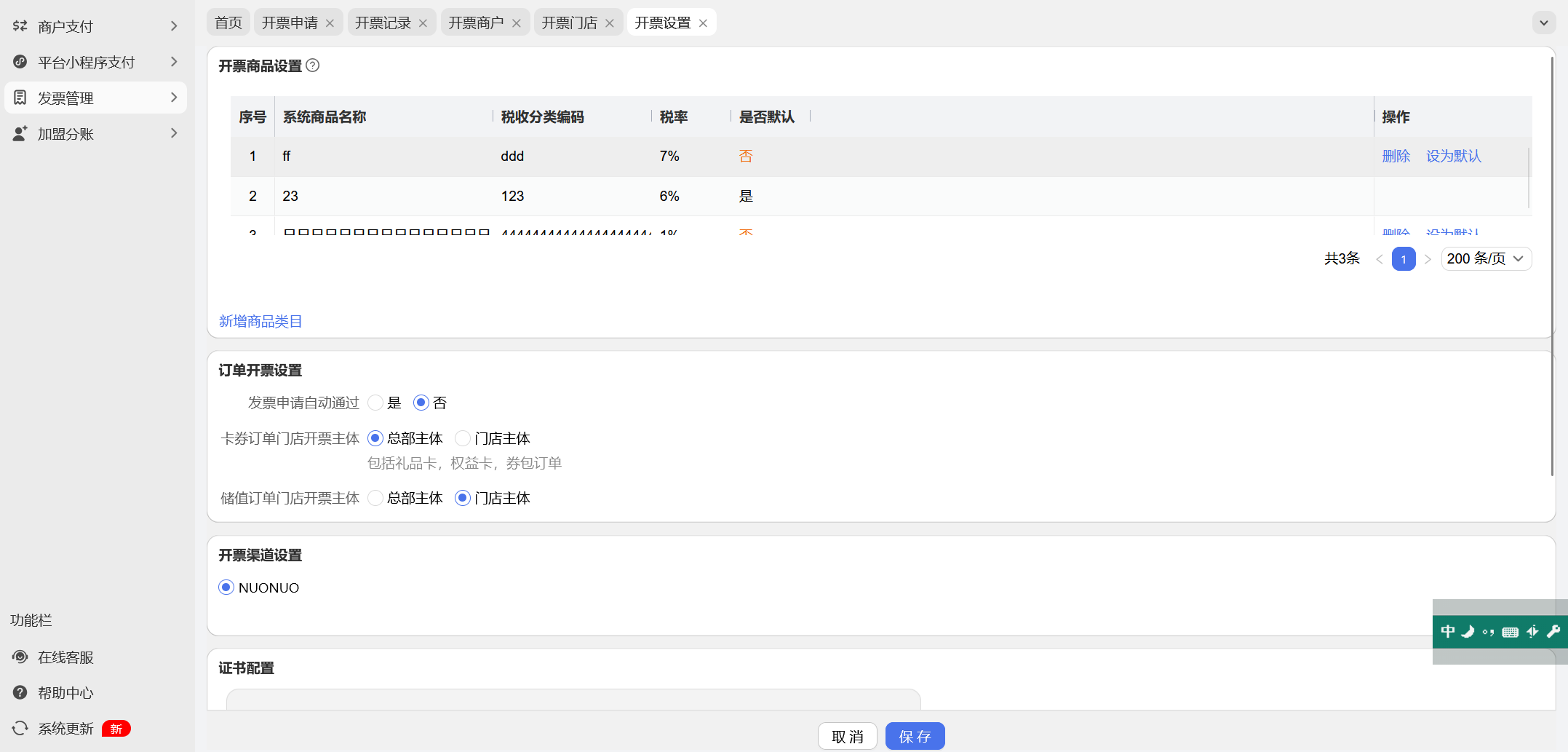Screen dimensions: 1568x752
Task: Click the 7% tax rate cell
Action: pyautogui.click(x=669, y=156)
